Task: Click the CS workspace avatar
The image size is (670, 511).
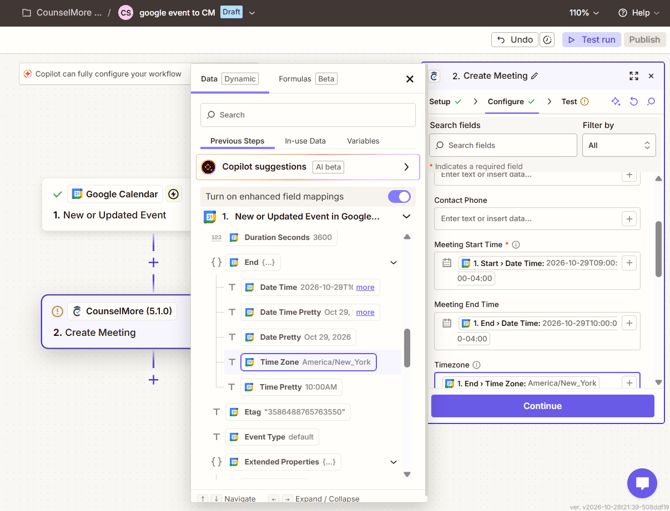Action: coord(126,13)
